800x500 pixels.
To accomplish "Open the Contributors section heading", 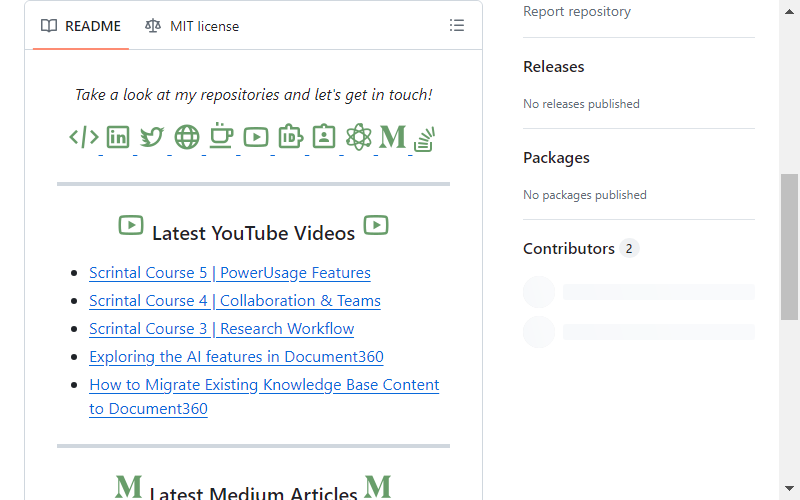I will [569, 248].
